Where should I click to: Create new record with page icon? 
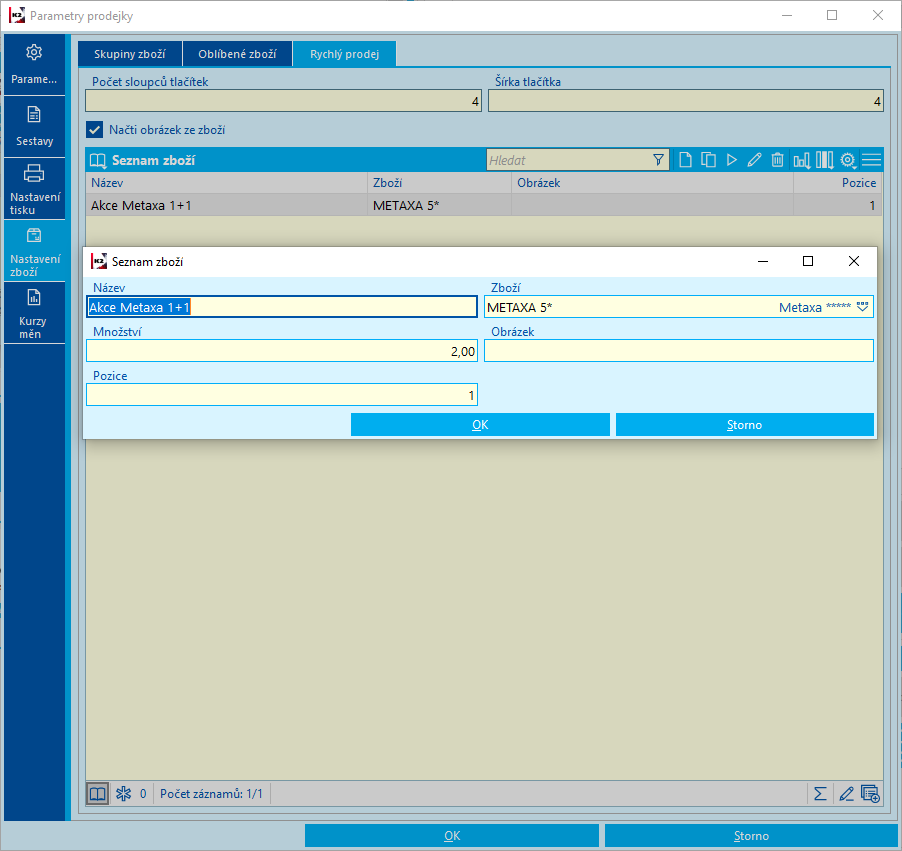click(x=685, y=160)
